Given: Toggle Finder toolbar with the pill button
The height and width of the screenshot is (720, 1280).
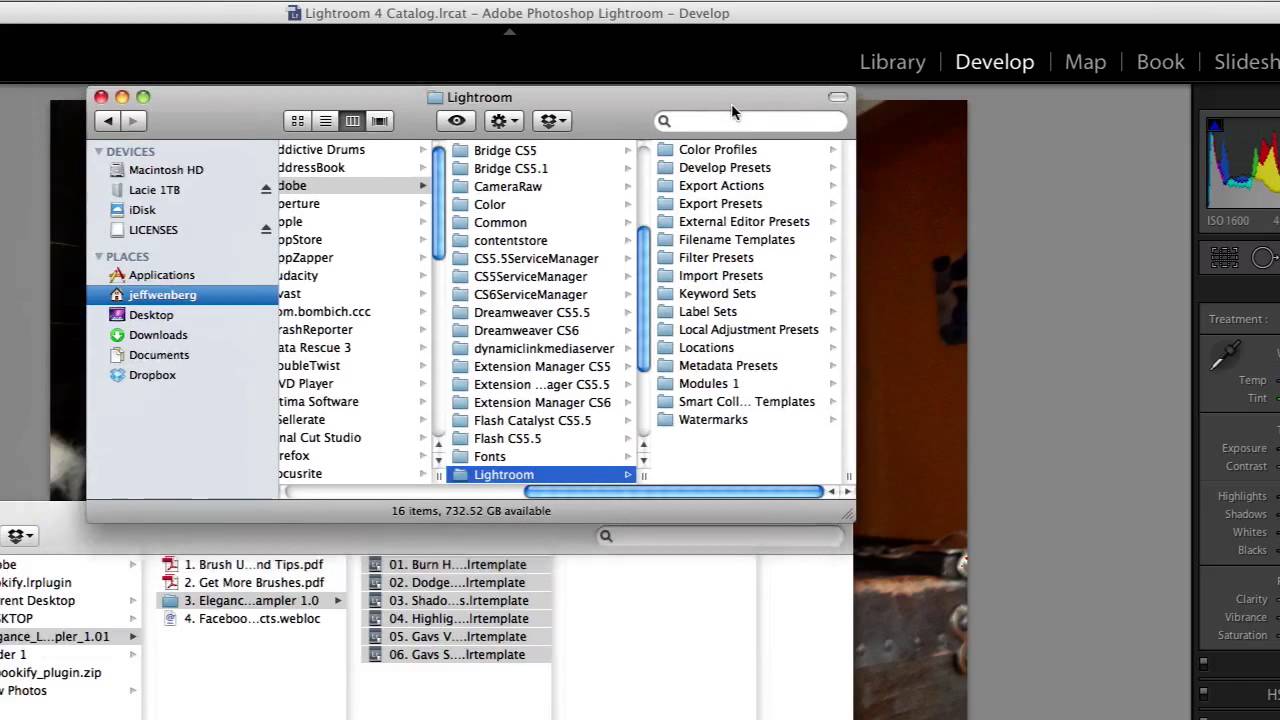Looking at the screenshot, I should tap(838, 97).
